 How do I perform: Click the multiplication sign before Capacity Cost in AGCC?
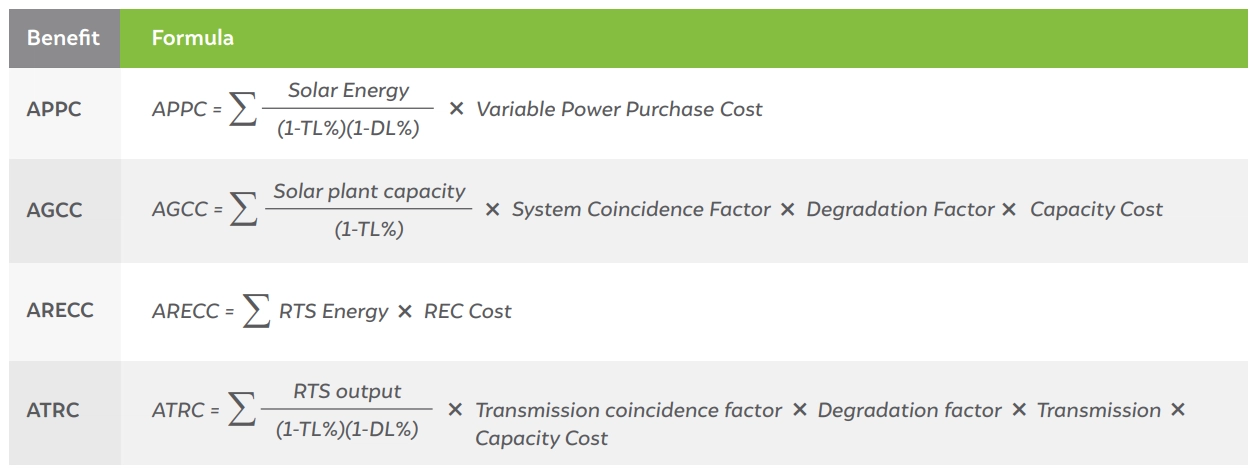coord(1009,210)
